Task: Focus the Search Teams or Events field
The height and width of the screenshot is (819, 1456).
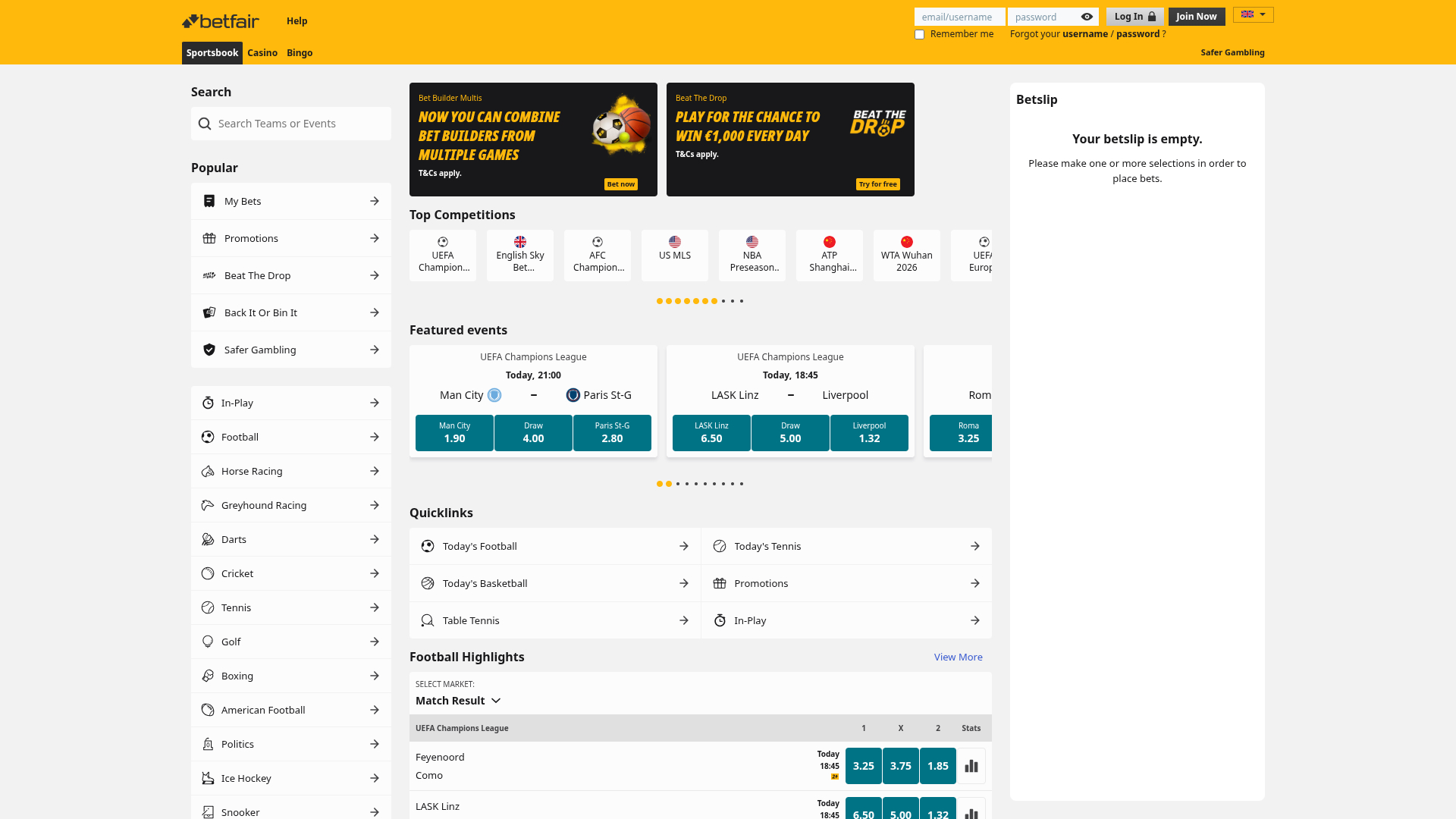Action: click(x=291, y=124)
